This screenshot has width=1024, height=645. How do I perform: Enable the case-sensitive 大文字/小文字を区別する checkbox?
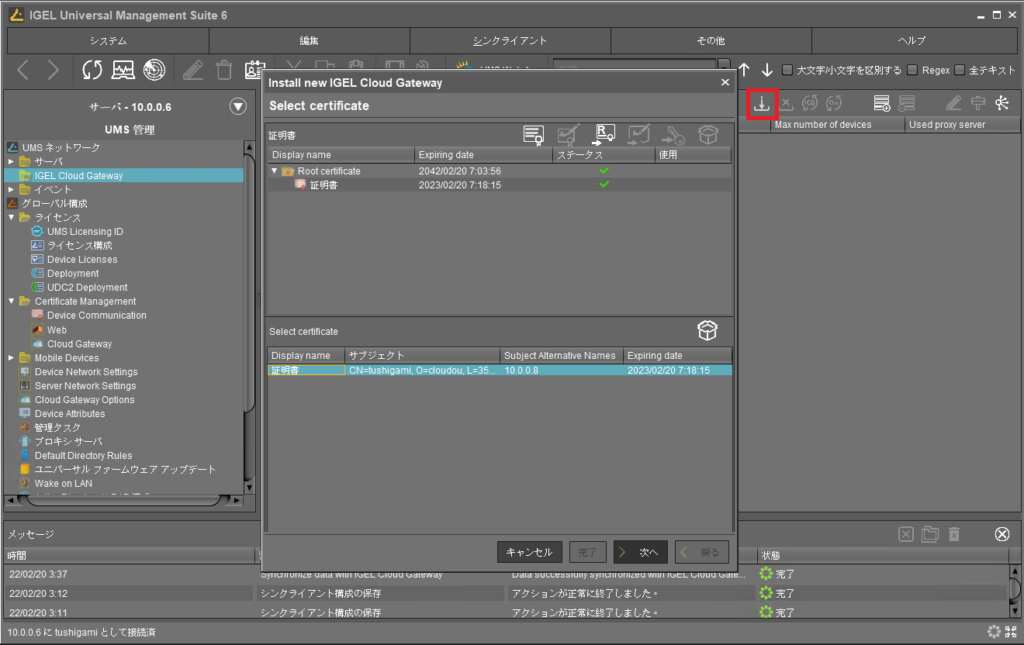(788, 70)
